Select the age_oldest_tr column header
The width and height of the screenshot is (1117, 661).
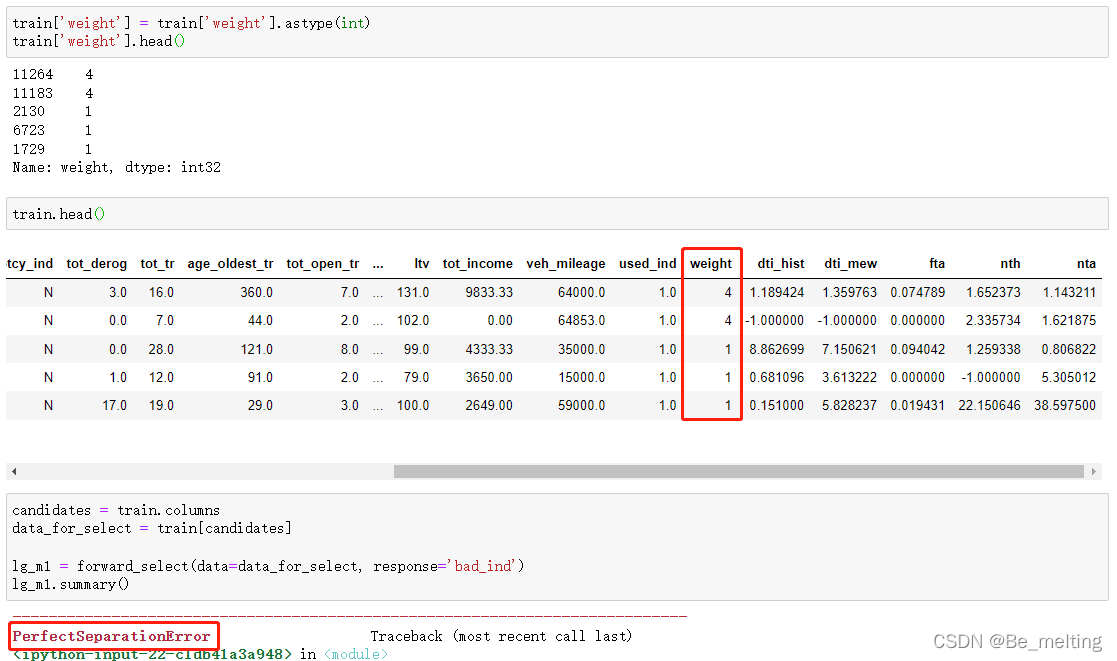point(230,264)
